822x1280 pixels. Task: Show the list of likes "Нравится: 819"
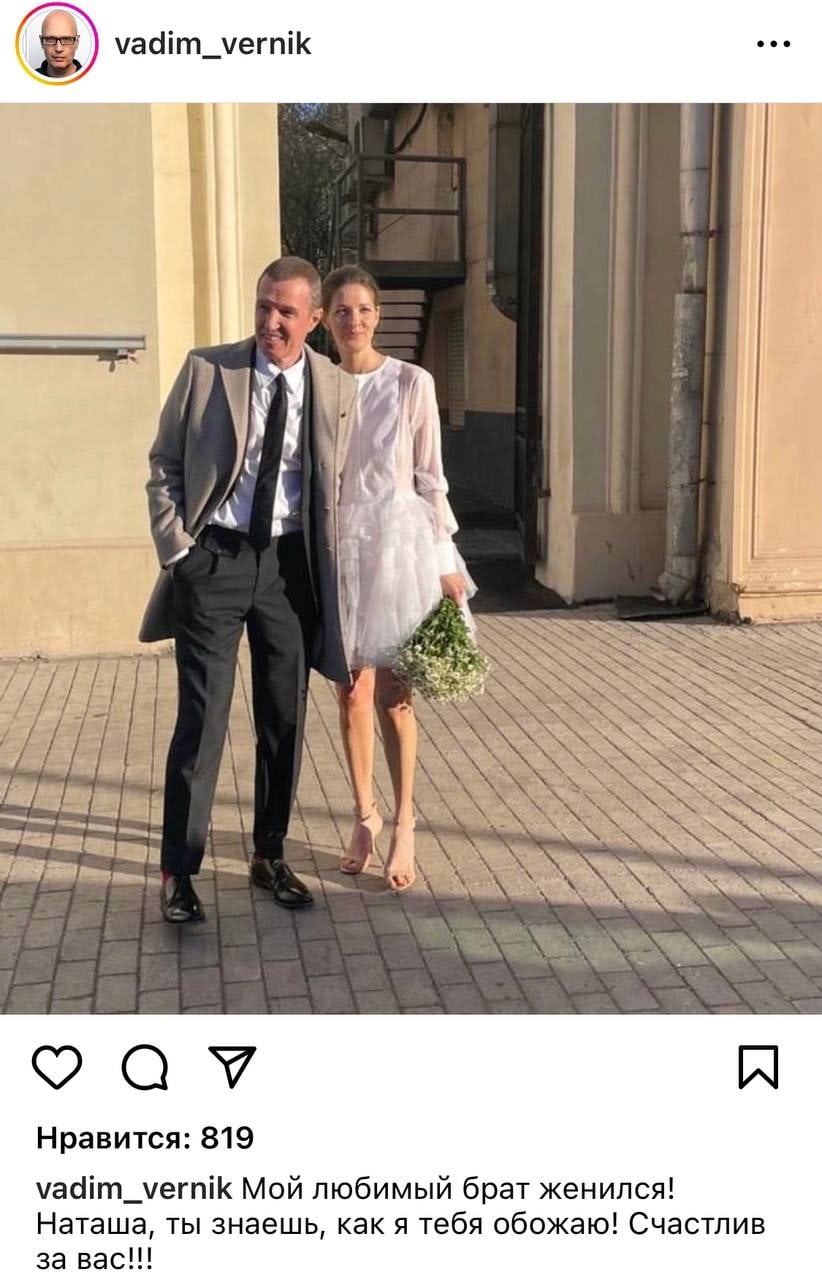[x=145, y=1138]
